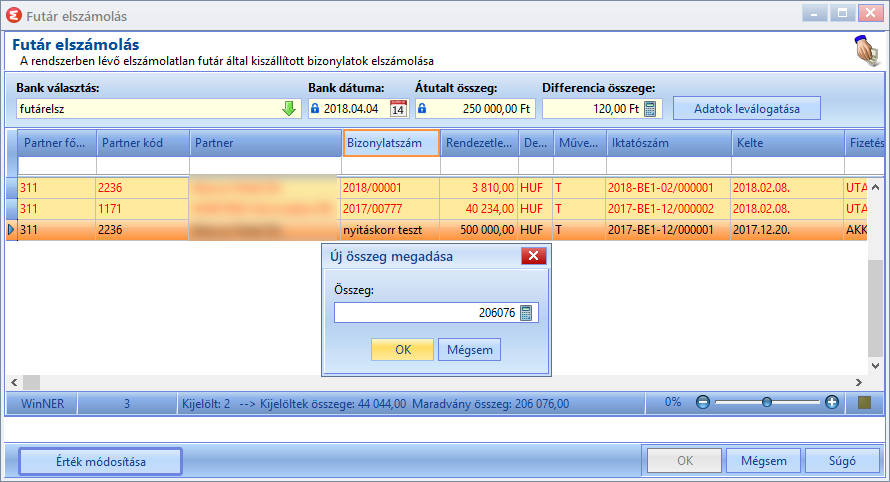Click filter cell under Bizonylatszám column
Image resolution: width=890 pixels, height=482 pixels.
391,166
